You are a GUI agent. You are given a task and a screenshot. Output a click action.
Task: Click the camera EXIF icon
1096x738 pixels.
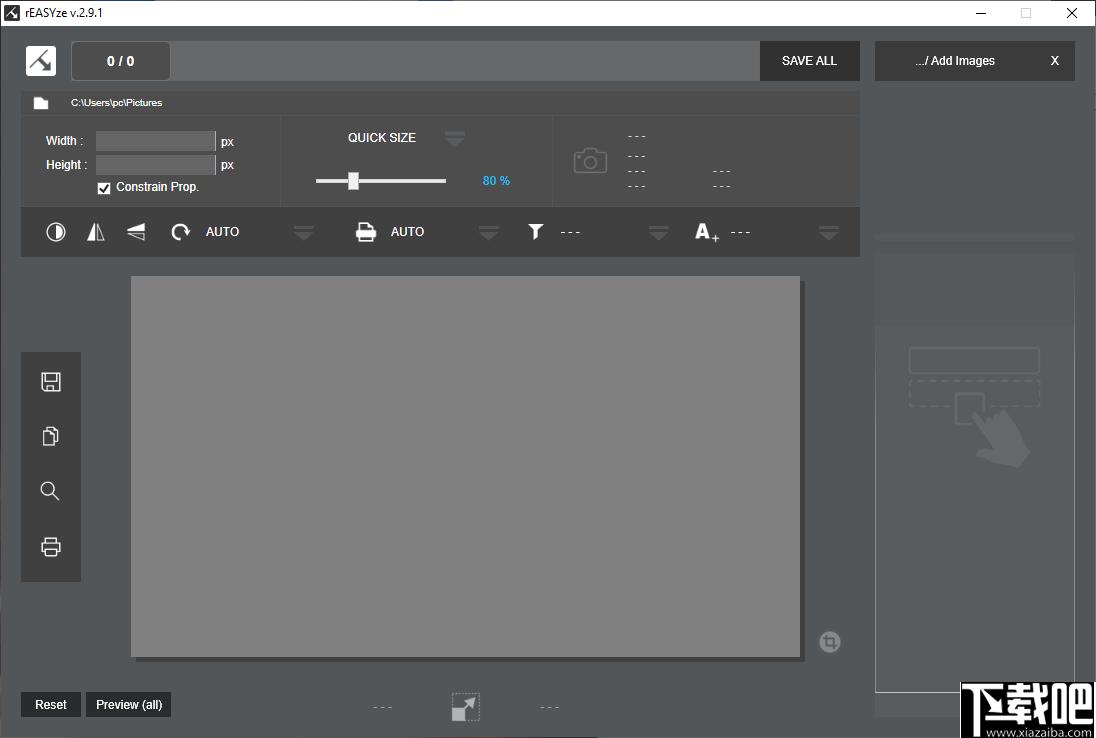tap(591, 161)
